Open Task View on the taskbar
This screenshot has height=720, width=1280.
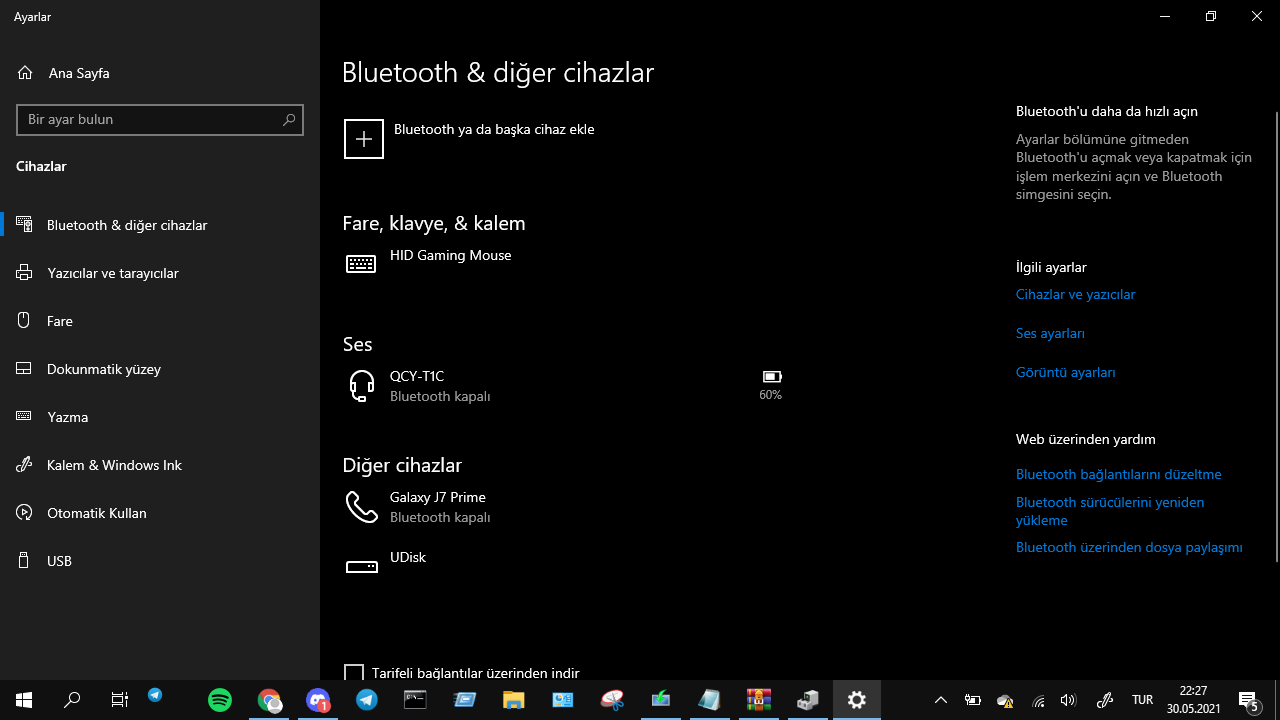[120, 700]
